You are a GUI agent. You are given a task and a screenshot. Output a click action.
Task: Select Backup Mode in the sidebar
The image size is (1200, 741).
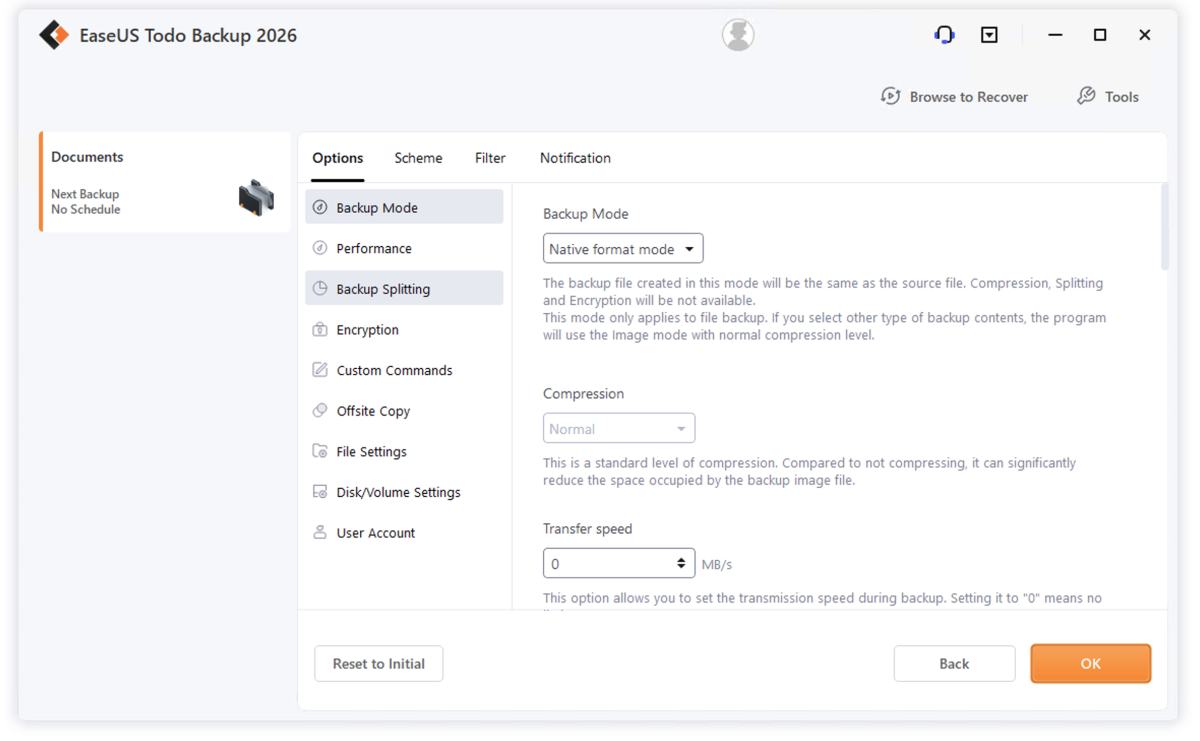click(404, 207)
